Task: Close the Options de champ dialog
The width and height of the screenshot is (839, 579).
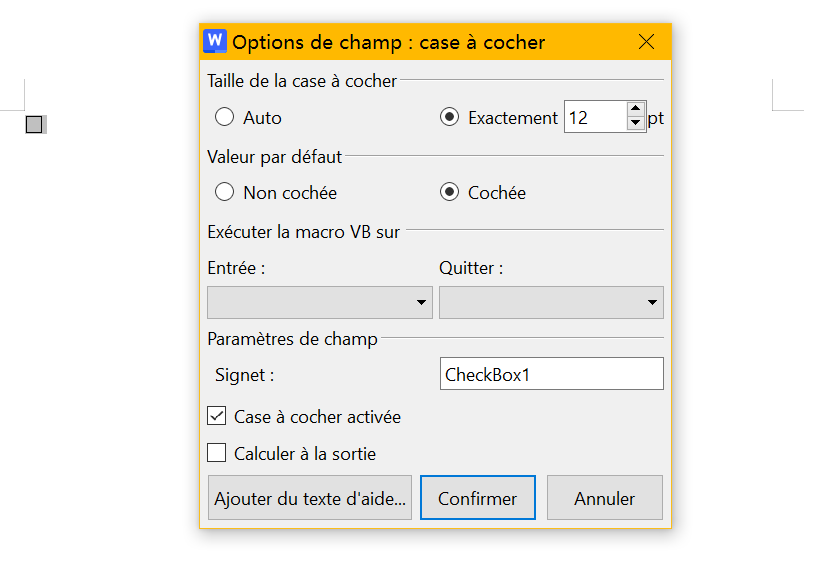Action: point(646,42)
